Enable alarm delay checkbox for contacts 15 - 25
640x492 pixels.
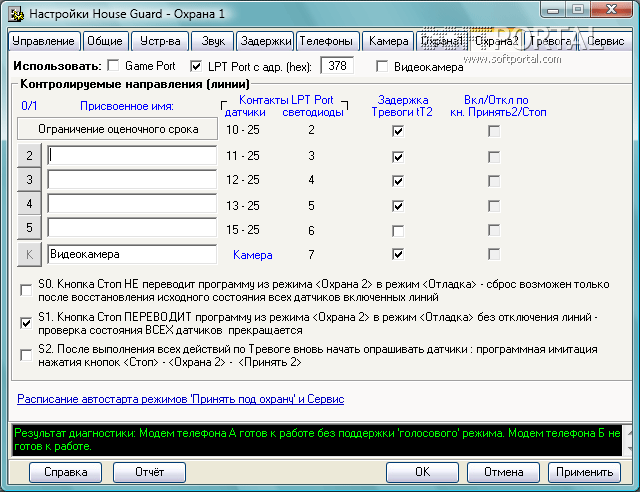click(x=398, y=231)
